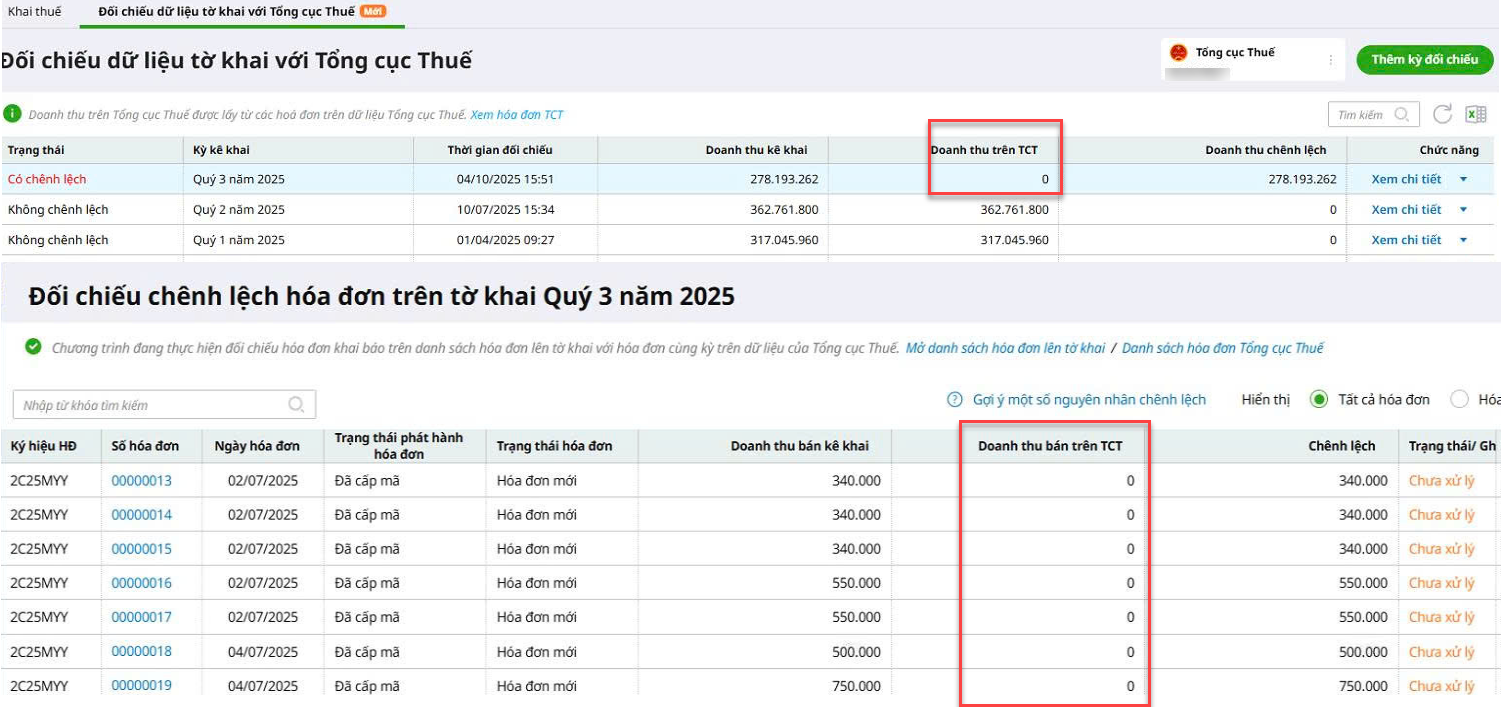The image size is (1501, 707).
Task: Open the Xem hóa đơn TCT link
Action: pyautogui.click(x=517, y=115)
